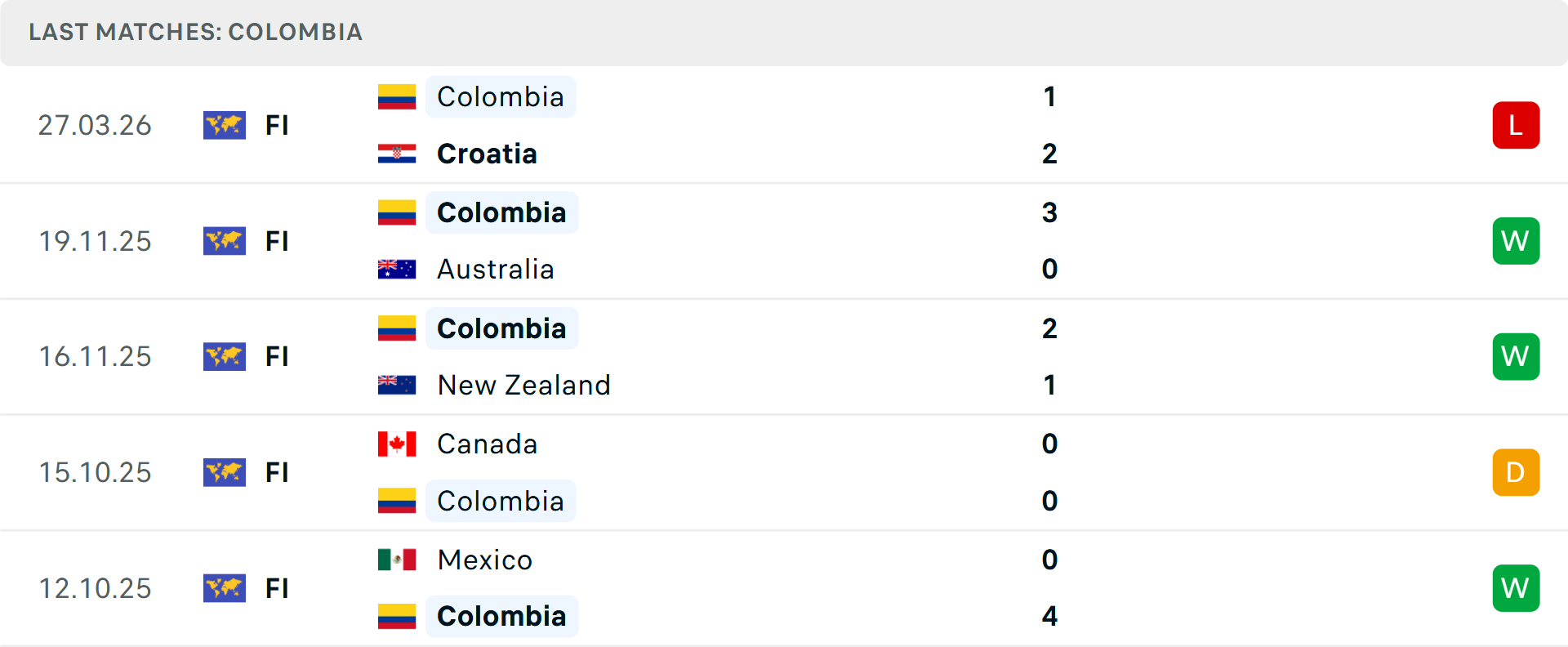Click world map icon on 27.03.26 row
Screen dimensions: 1568x647
click(225, 125)
